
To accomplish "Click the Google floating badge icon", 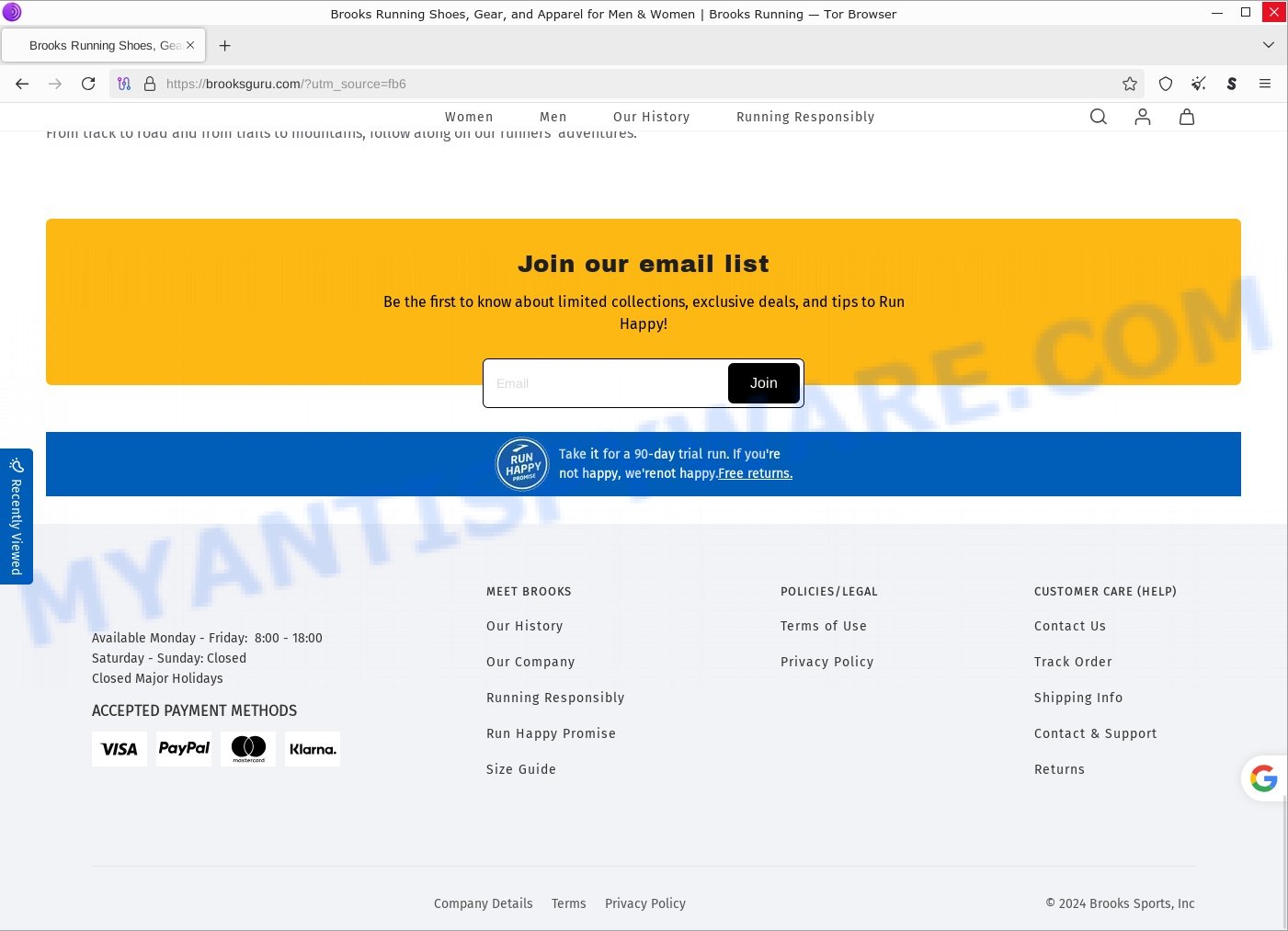I will pyautogui.click(x=1264, y=778).
